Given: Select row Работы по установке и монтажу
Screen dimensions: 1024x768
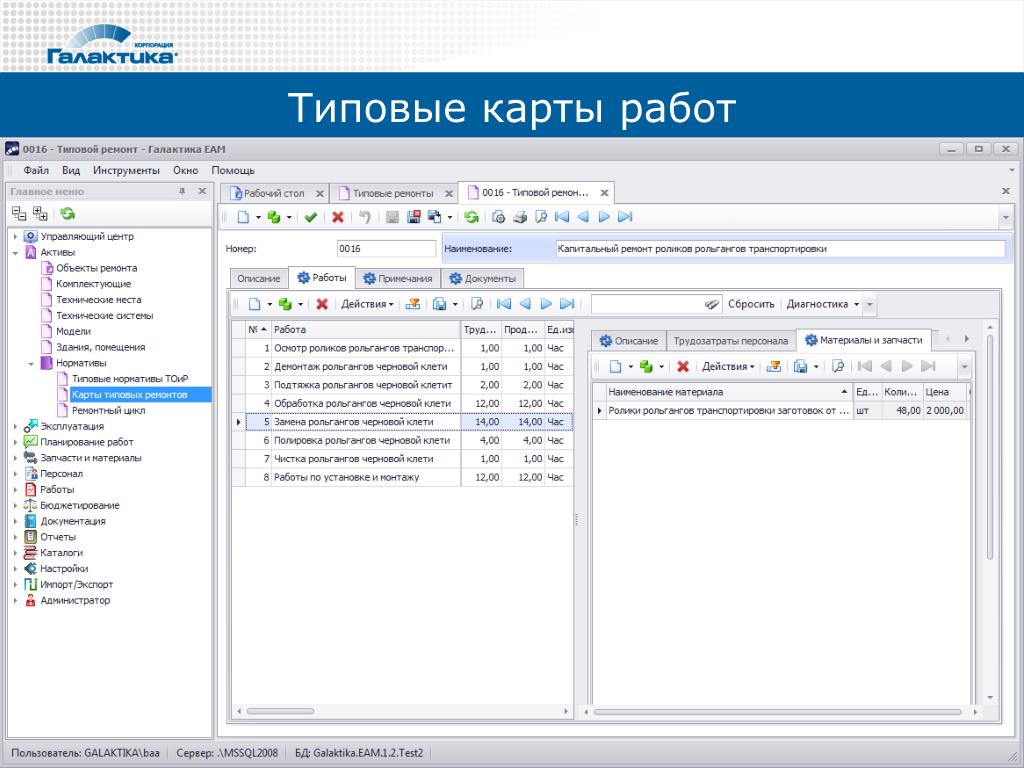Looking at the screenshot, I should [x=403, y=477].
